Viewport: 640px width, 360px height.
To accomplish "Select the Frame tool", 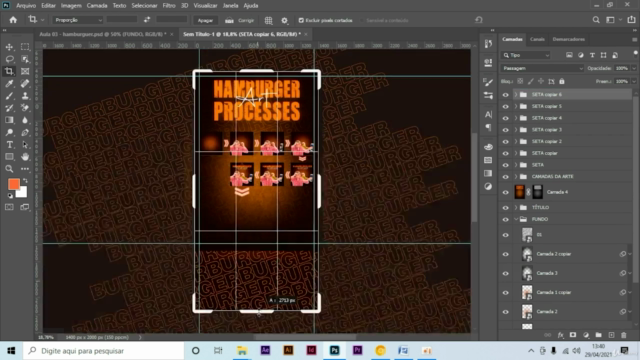I will 25,71.
